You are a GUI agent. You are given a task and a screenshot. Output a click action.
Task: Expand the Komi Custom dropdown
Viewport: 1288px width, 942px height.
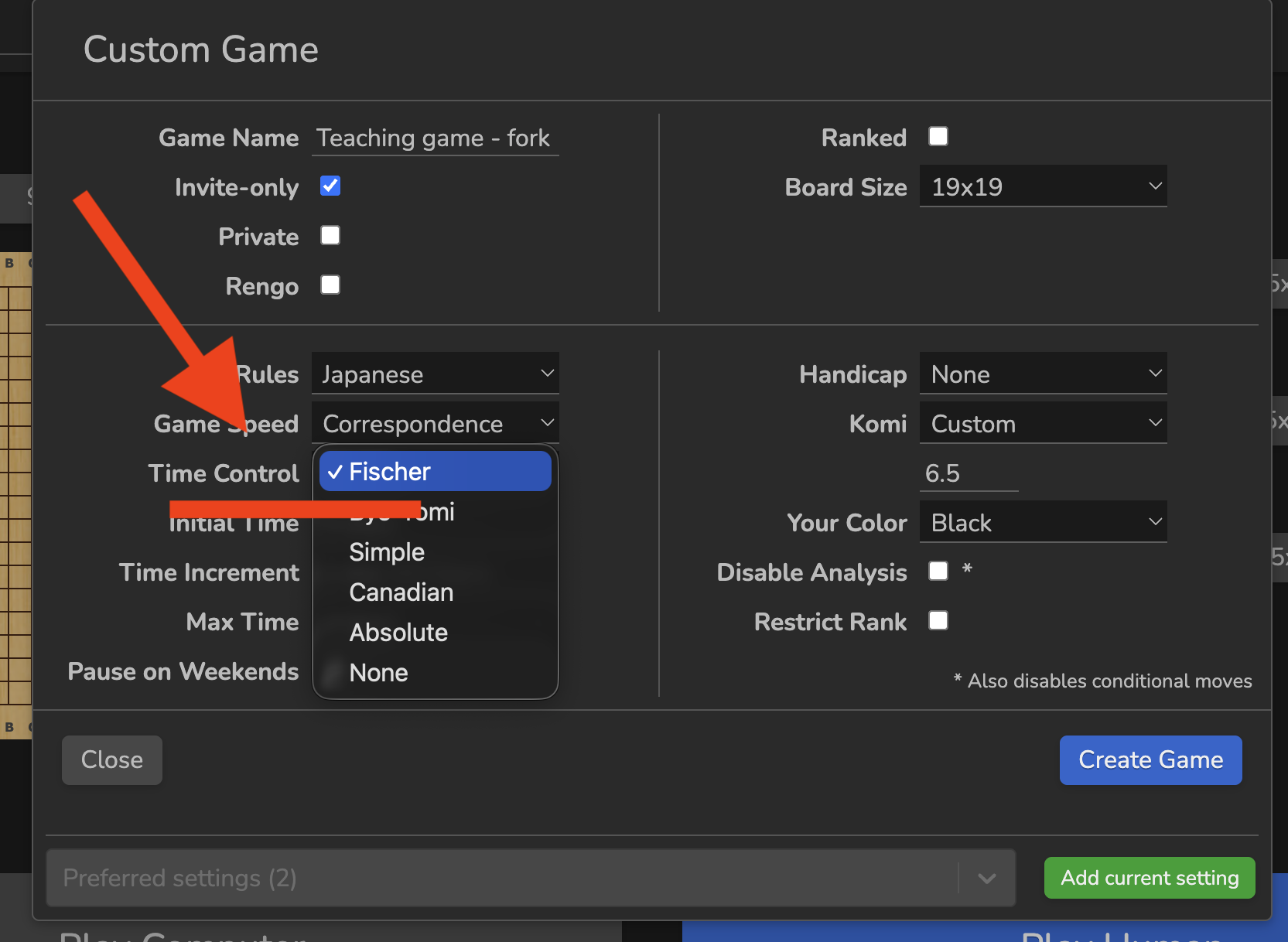(1042, 424)
